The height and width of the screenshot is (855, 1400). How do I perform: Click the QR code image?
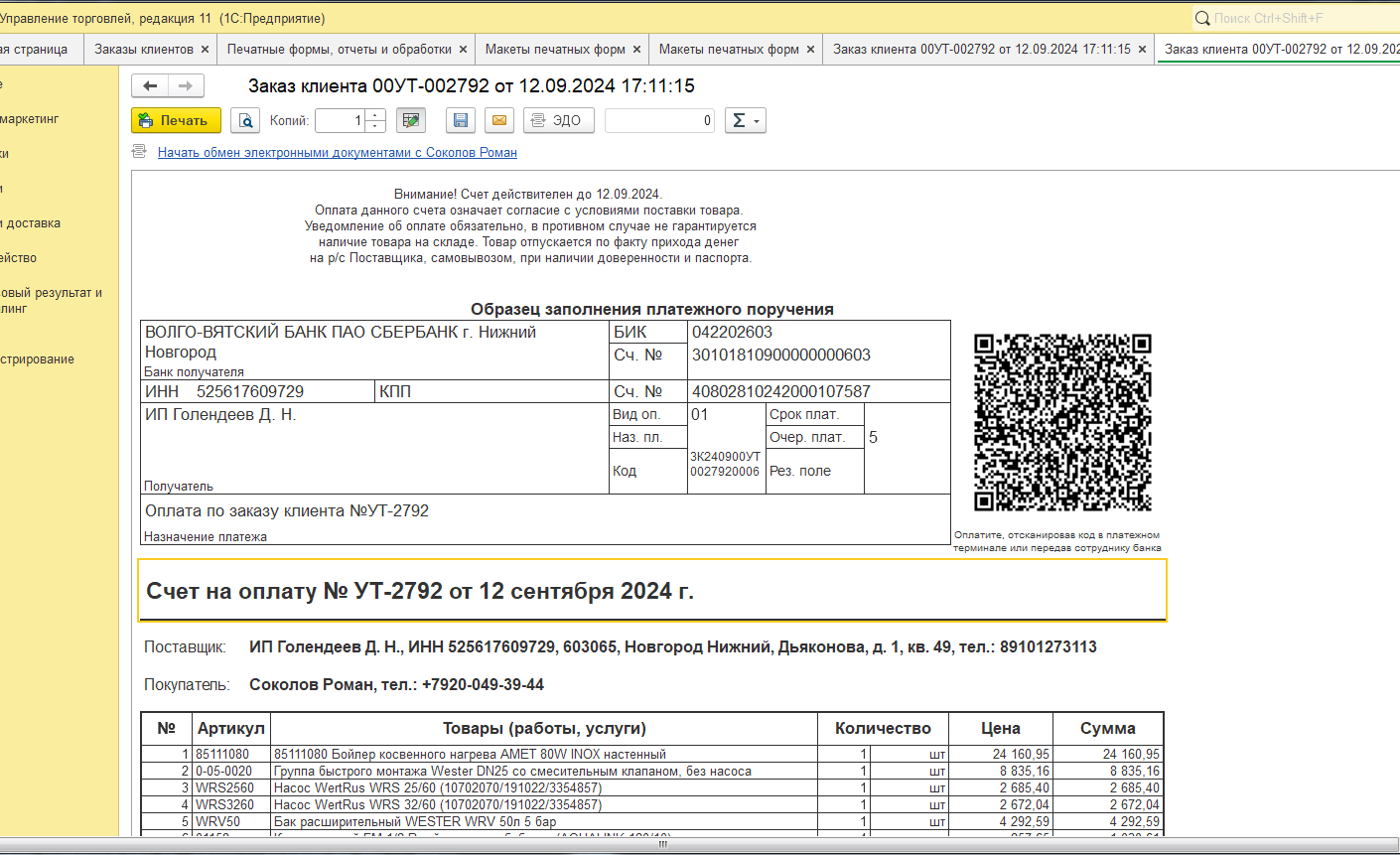pyautogui.click(x=1061, y=423)
